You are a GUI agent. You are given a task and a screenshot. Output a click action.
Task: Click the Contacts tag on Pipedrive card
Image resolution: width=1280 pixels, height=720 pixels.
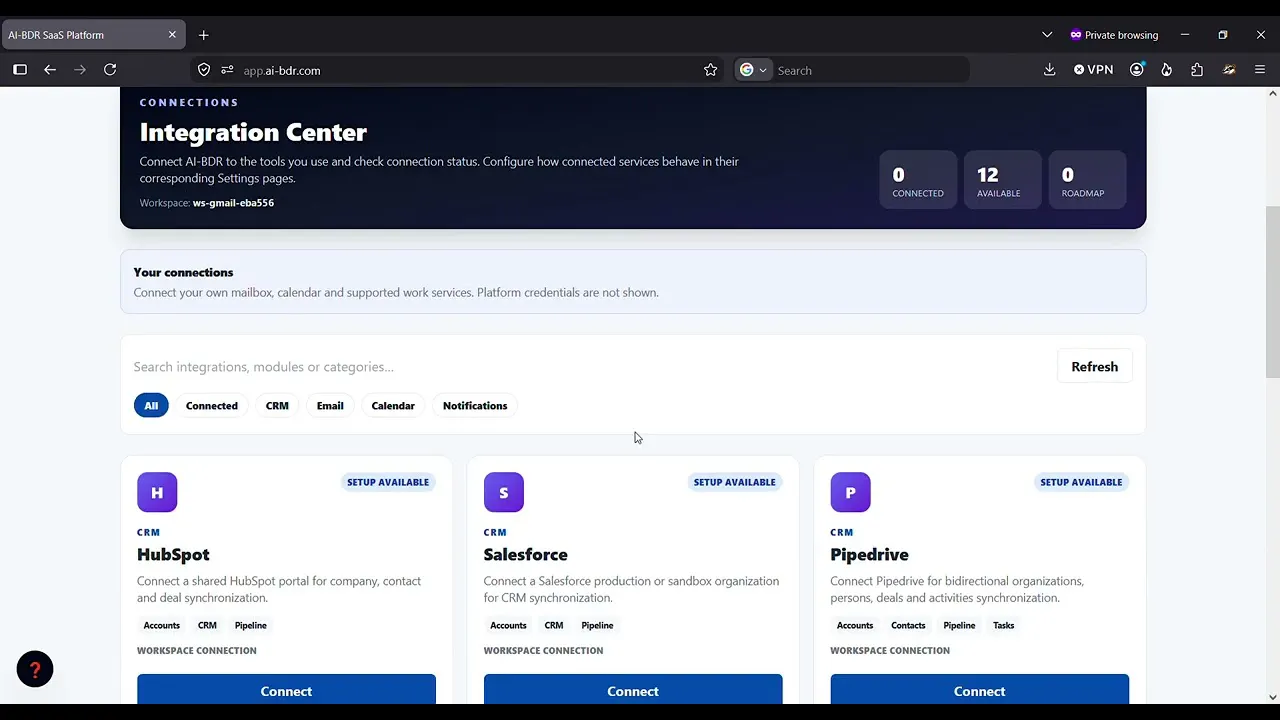coord(908,626)
